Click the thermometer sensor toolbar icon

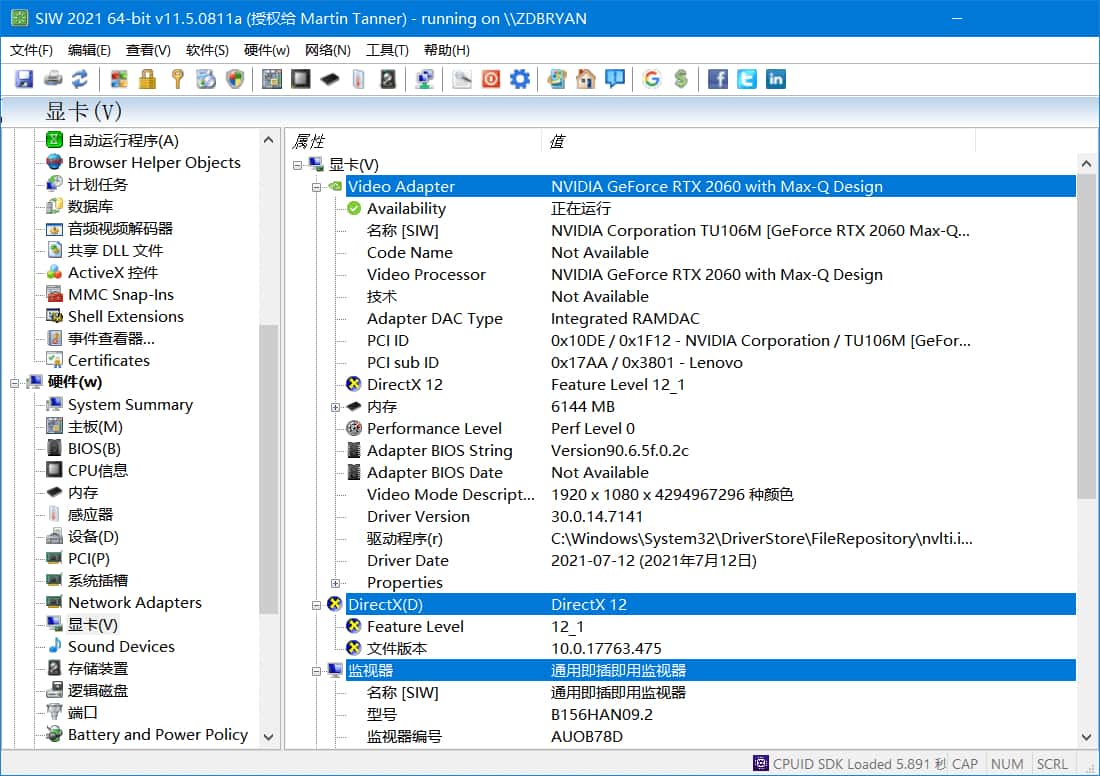358,79
